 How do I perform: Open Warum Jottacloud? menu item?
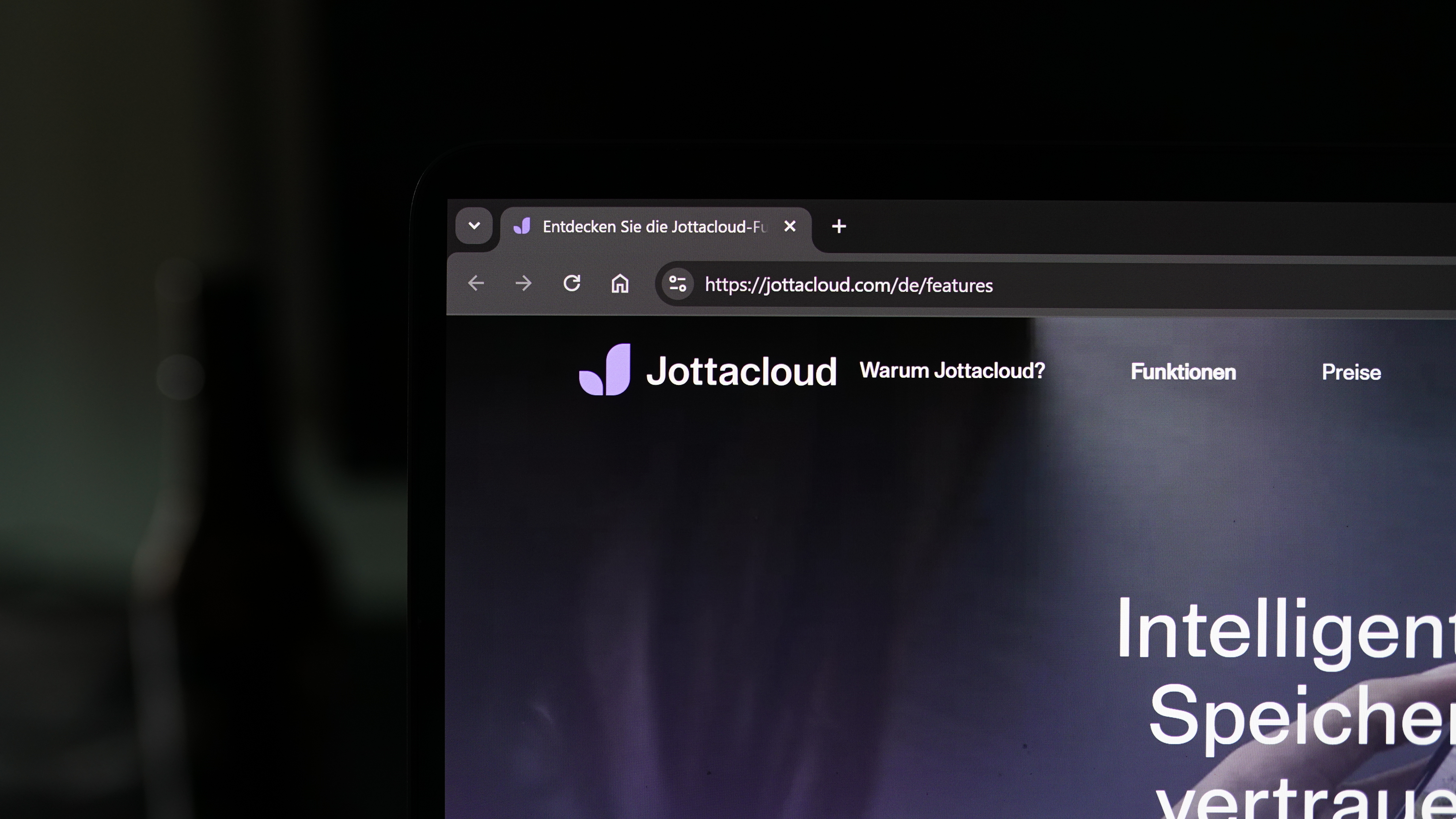click(952, 370)
